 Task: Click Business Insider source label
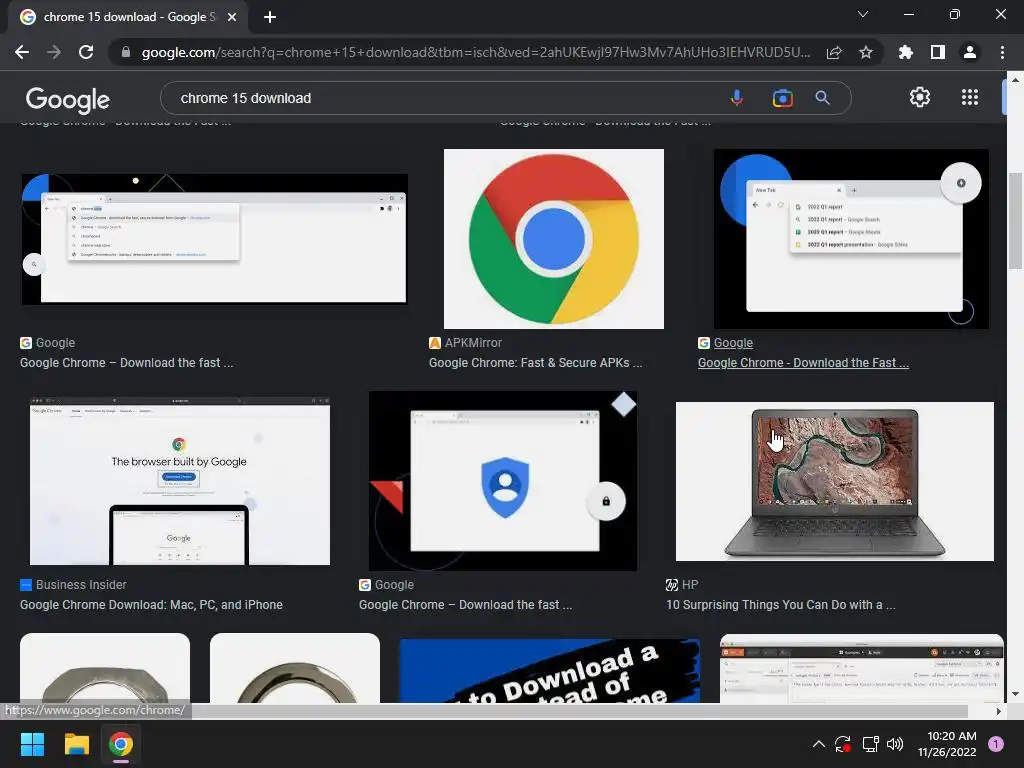(x=81, y=585)
